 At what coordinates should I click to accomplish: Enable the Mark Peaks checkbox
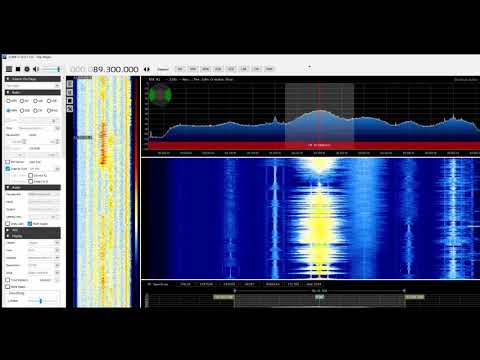(8, 287)
